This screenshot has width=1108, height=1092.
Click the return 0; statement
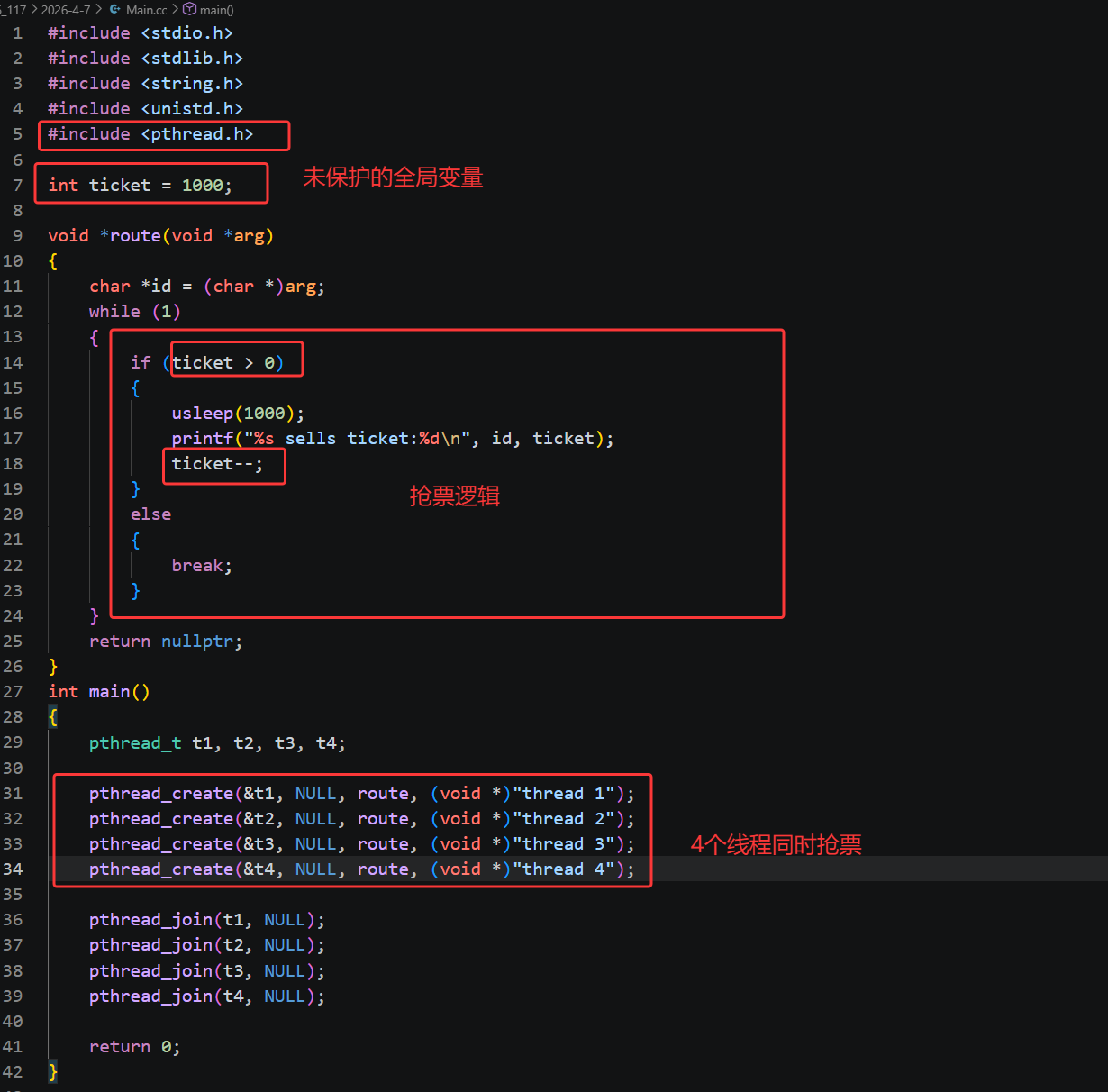pyautogui.click(x=135, y=1047)
